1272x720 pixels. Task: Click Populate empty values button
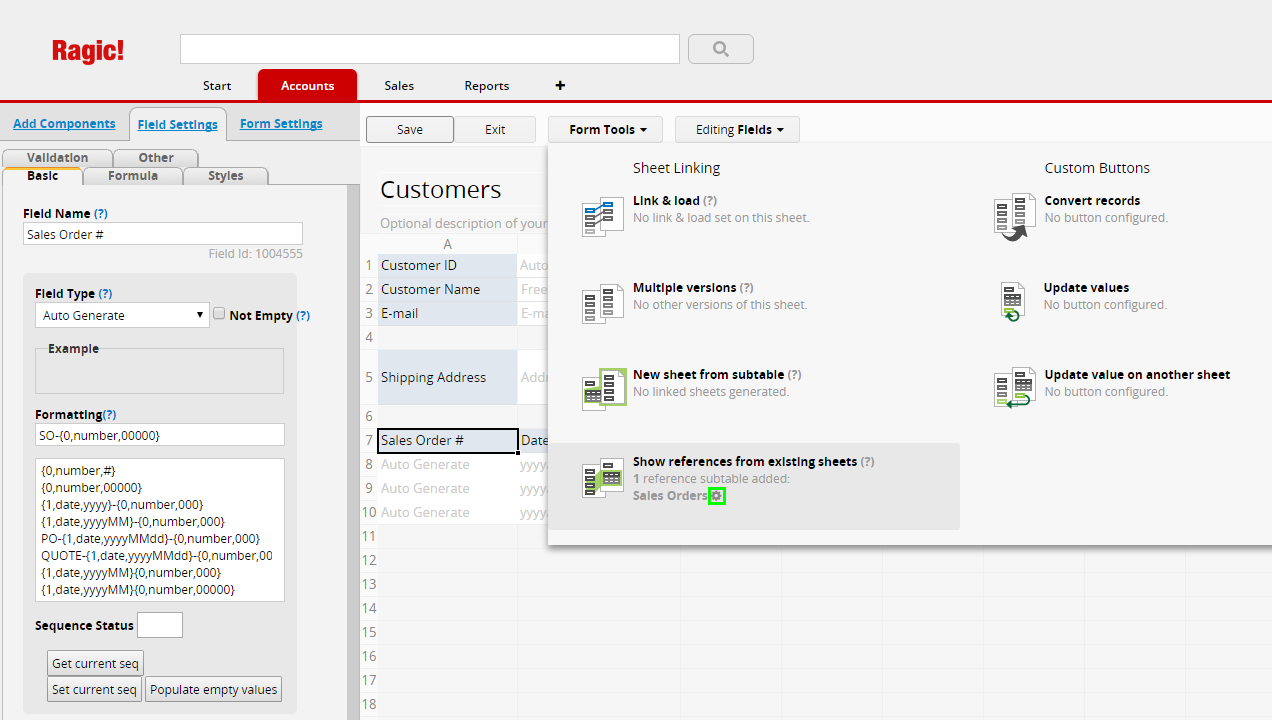coord(214,690)
